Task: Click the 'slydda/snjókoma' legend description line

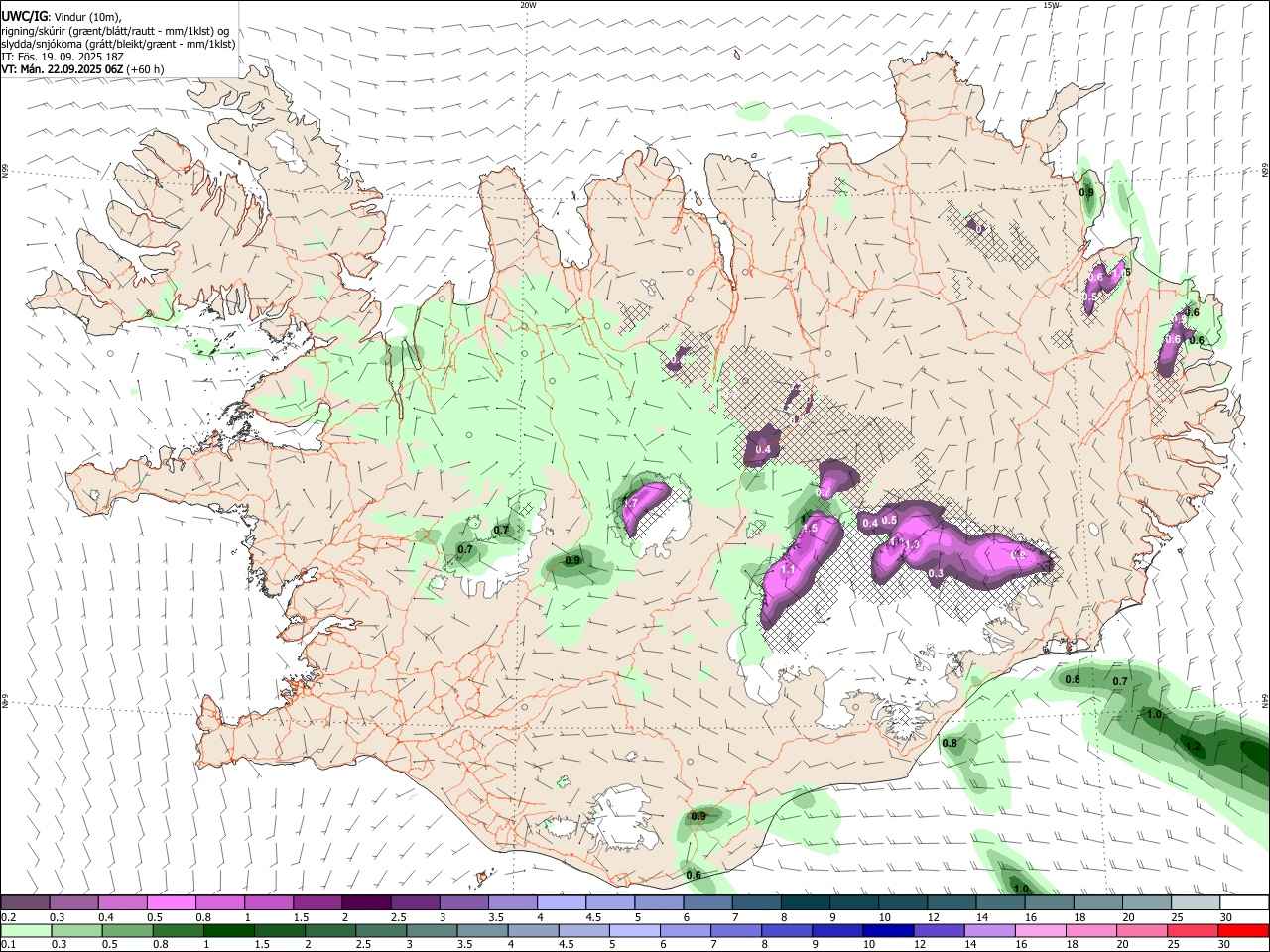Action: (118, 44)
